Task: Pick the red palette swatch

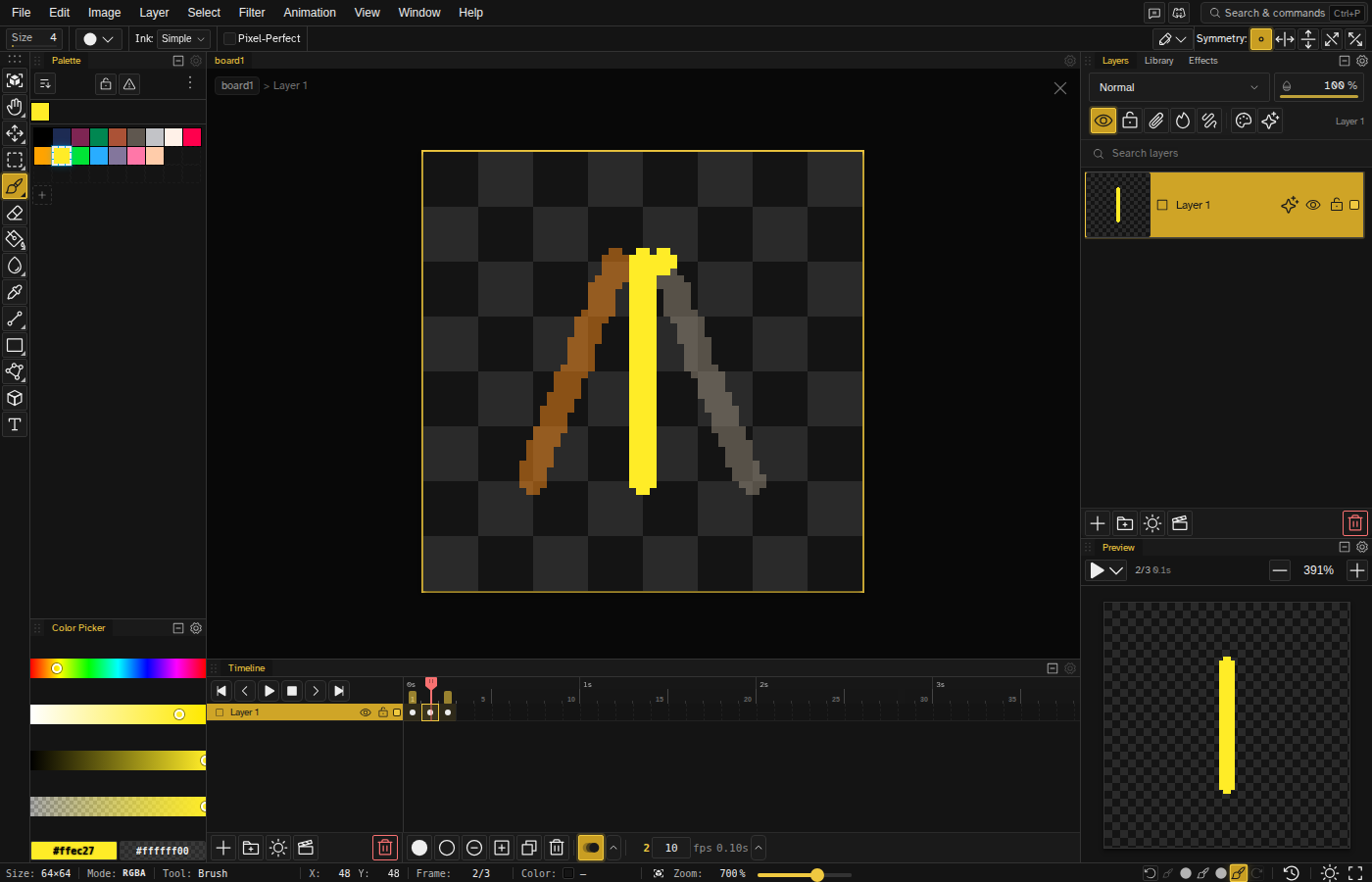Action: (192, 137)
